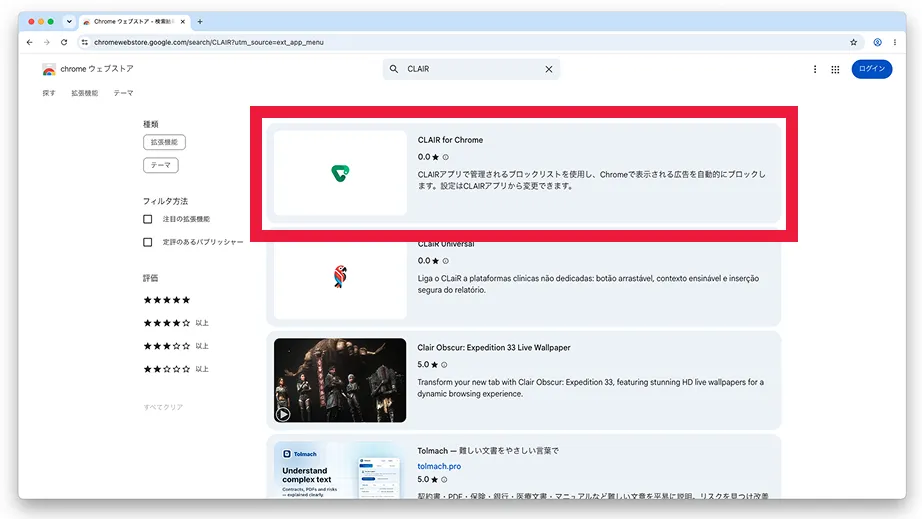Clear the CLAIR search with X
This screenshot has height=519, width=922.
coord(549,69)
